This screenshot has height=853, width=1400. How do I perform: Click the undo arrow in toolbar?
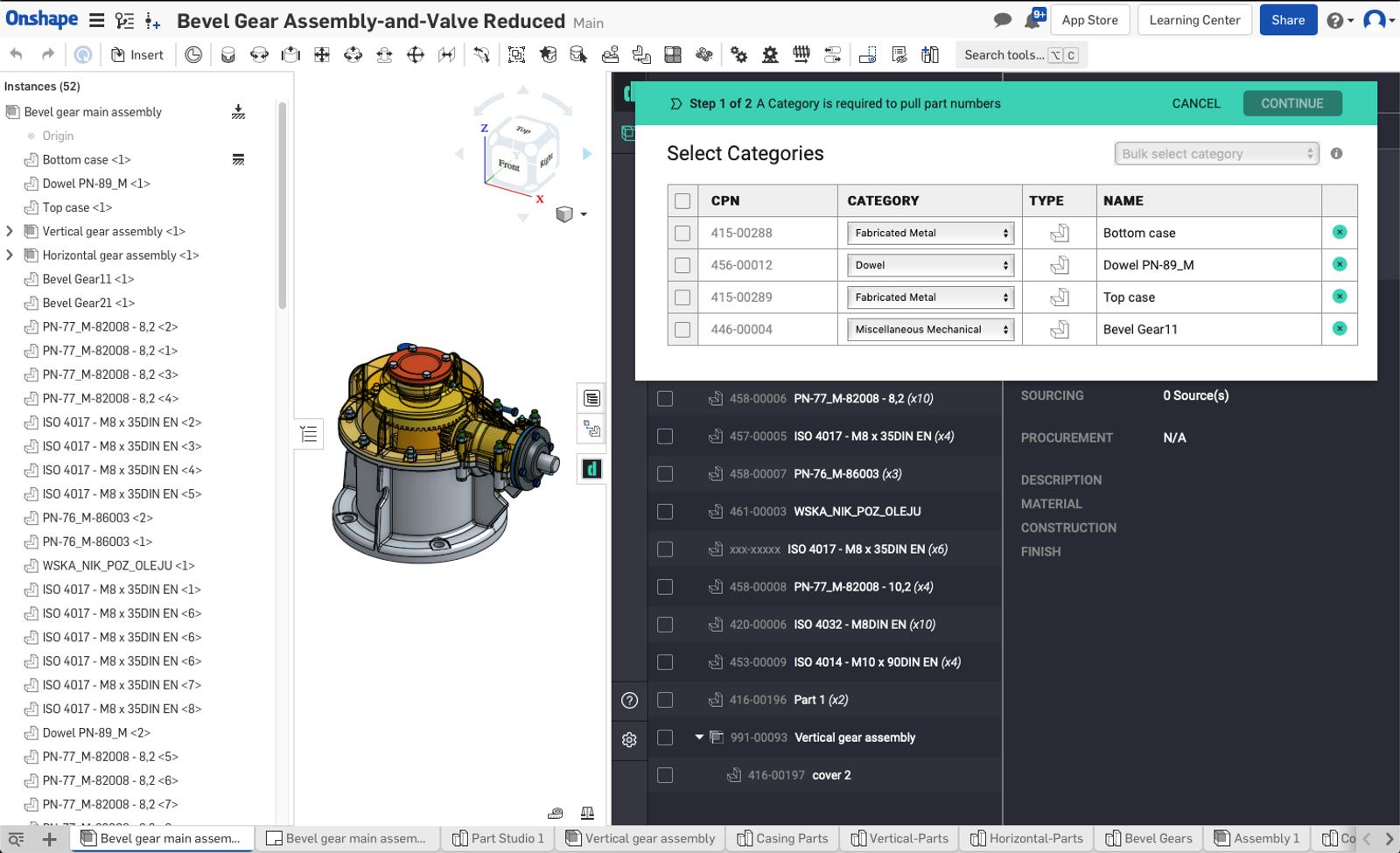[x=17, y=54]
